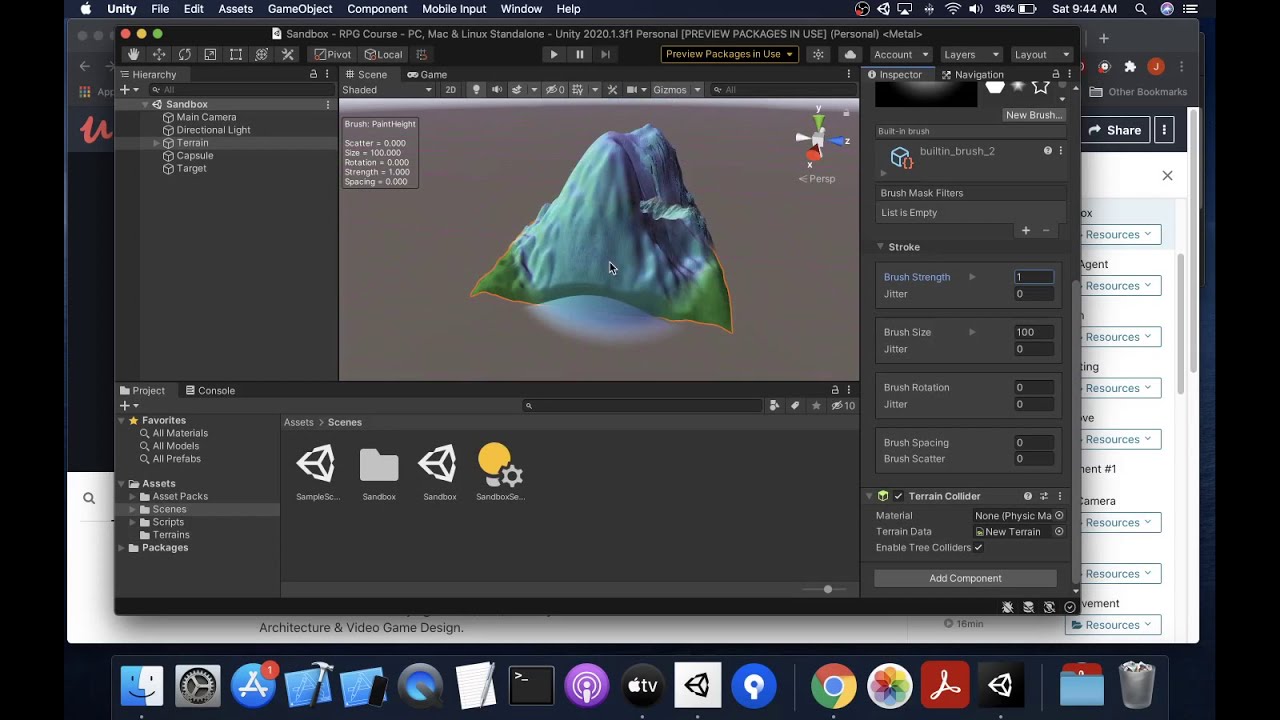
Task: Remove a brush mask filter
Action: tap(1047, 231)
